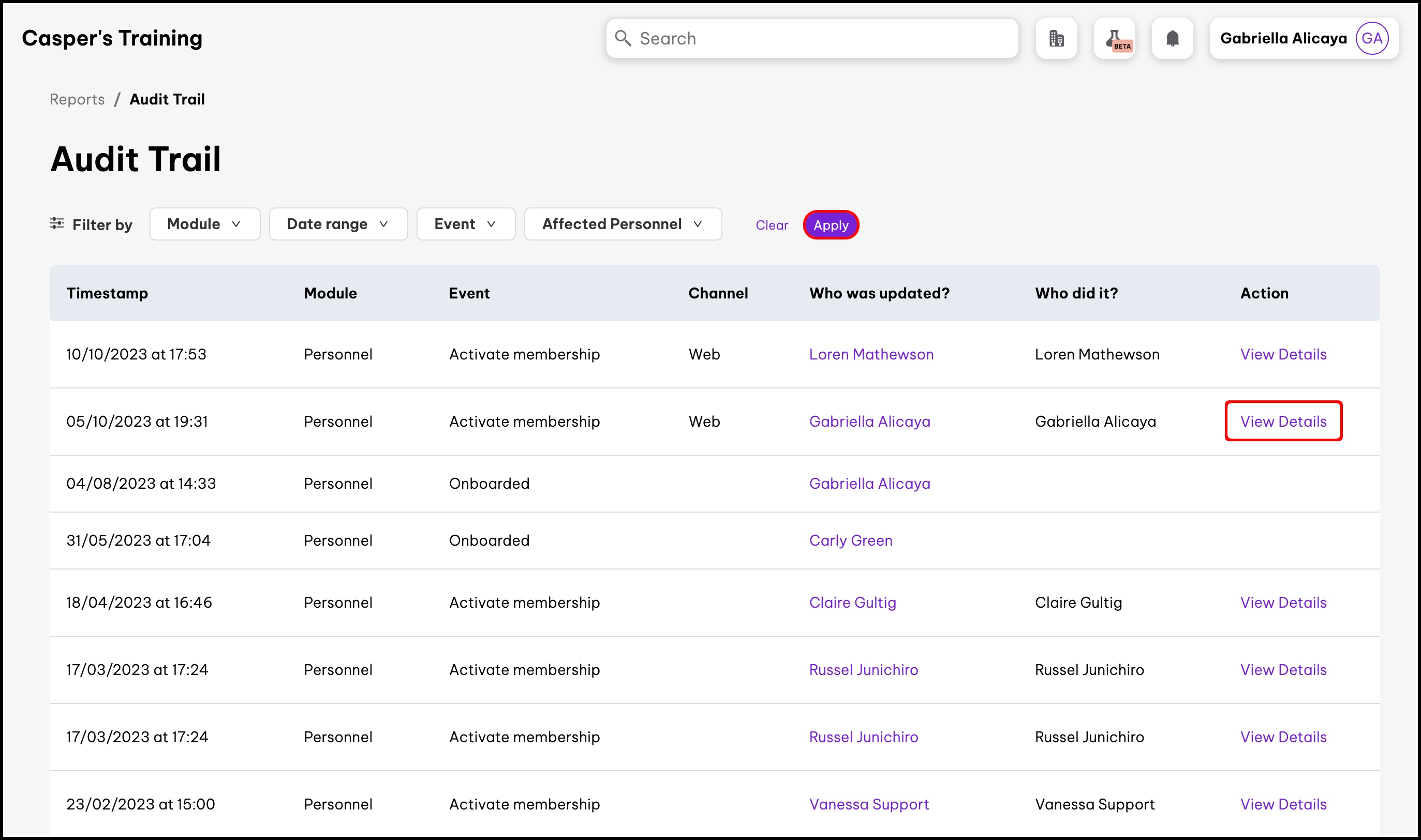Screen dimensions: 1421x840
Task: Expand the Event filter dropdown
Action: click(465, 224)
